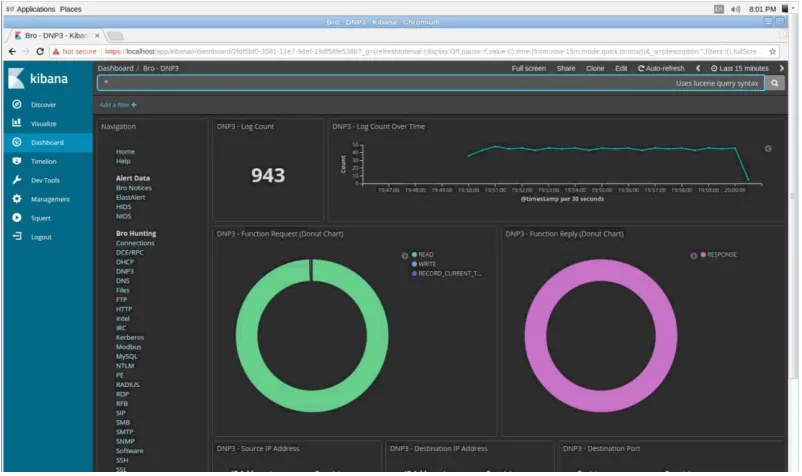
Task: Open Auto-refresh options
Action: pos(661,69)
